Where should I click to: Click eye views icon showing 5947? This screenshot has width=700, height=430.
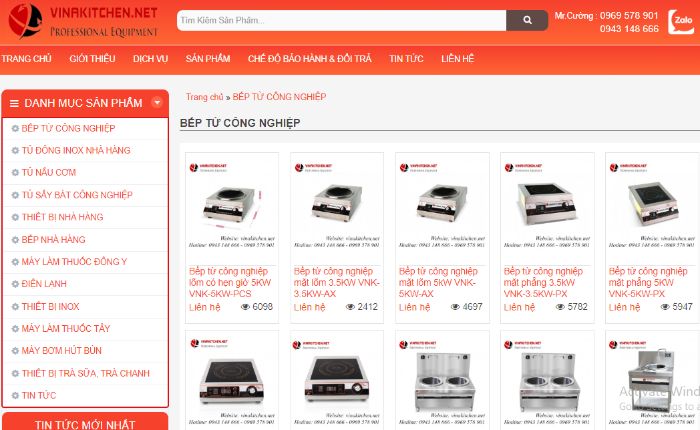[665, 307]
